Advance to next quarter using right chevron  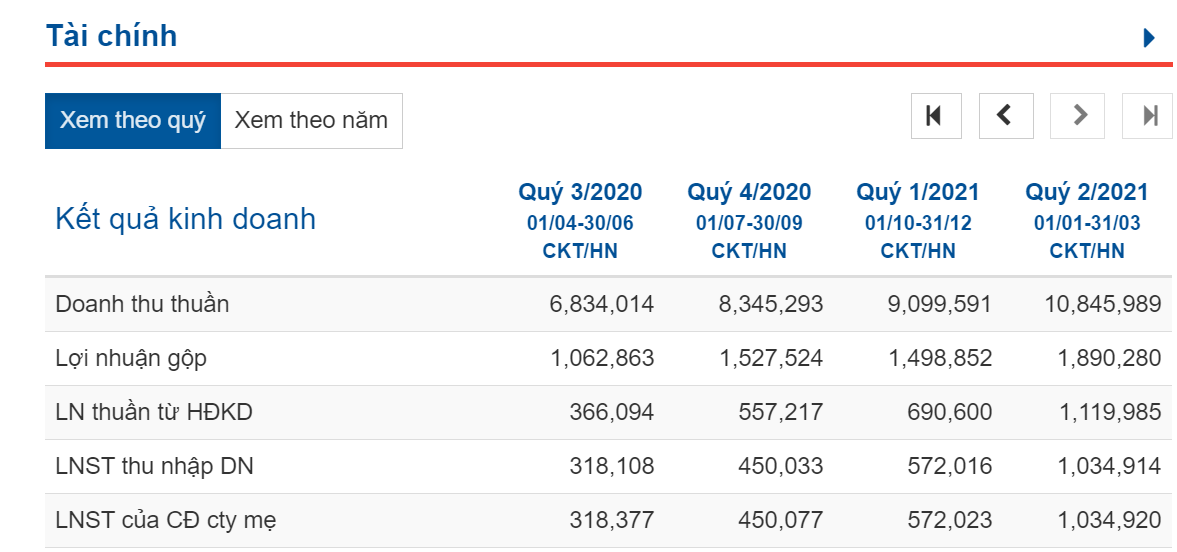(x=1079, y=116)
